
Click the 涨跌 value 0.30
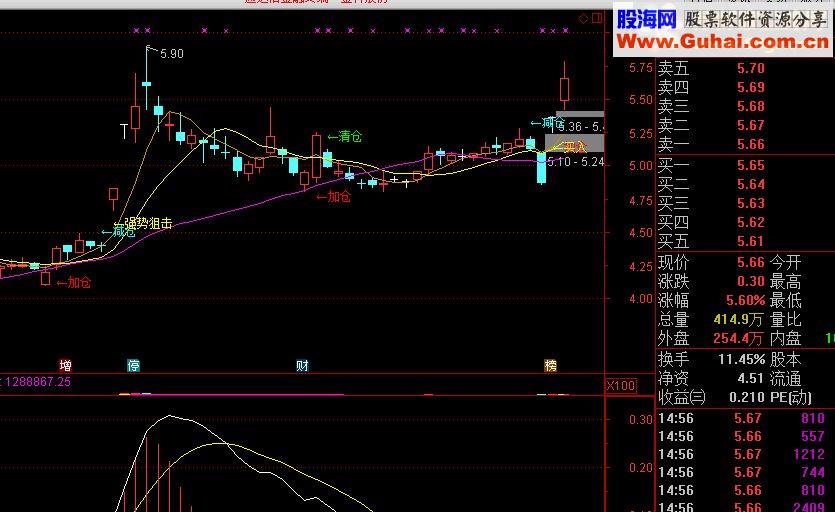click(751, 281)
